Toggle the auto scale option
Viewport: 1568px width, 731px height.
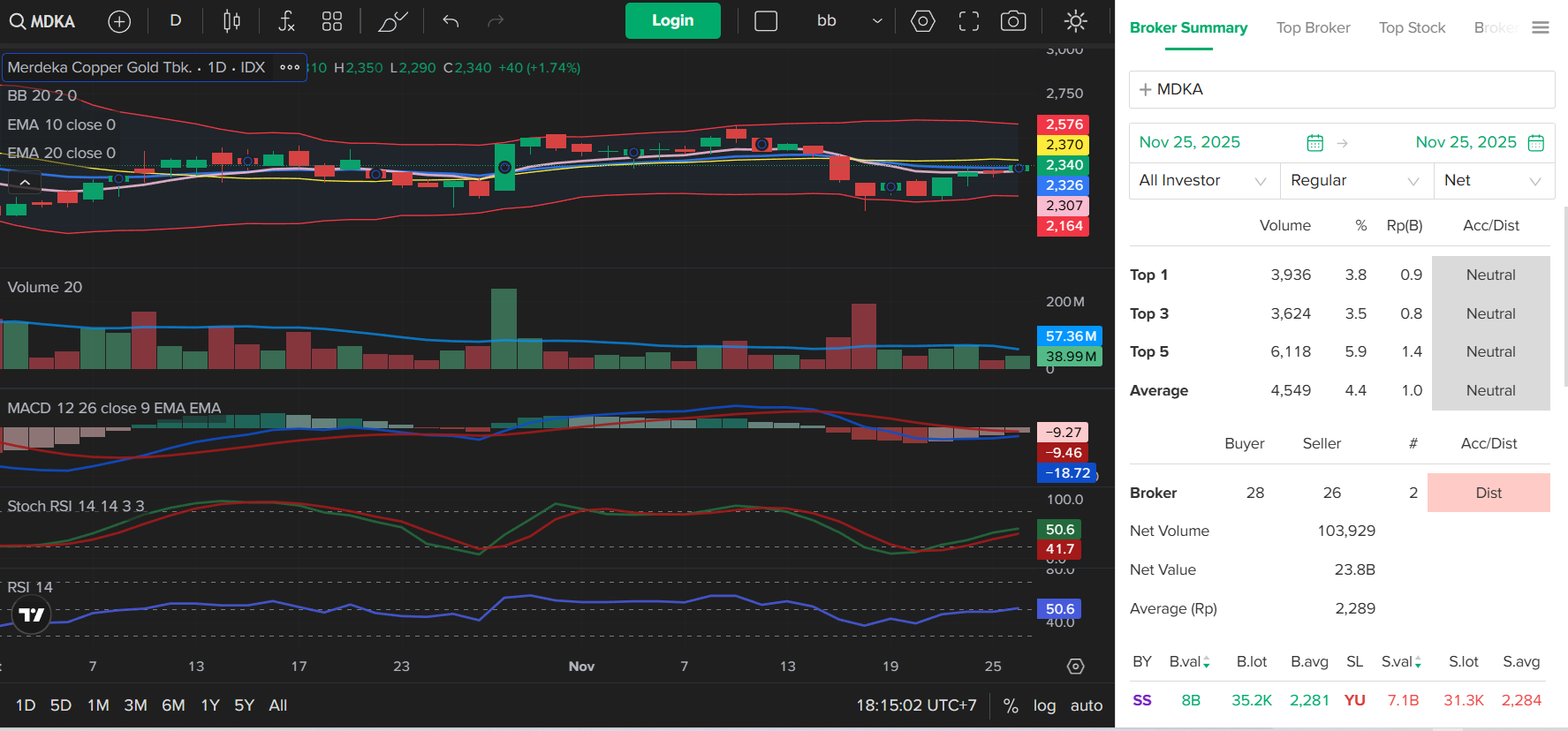pos(1086,705)
